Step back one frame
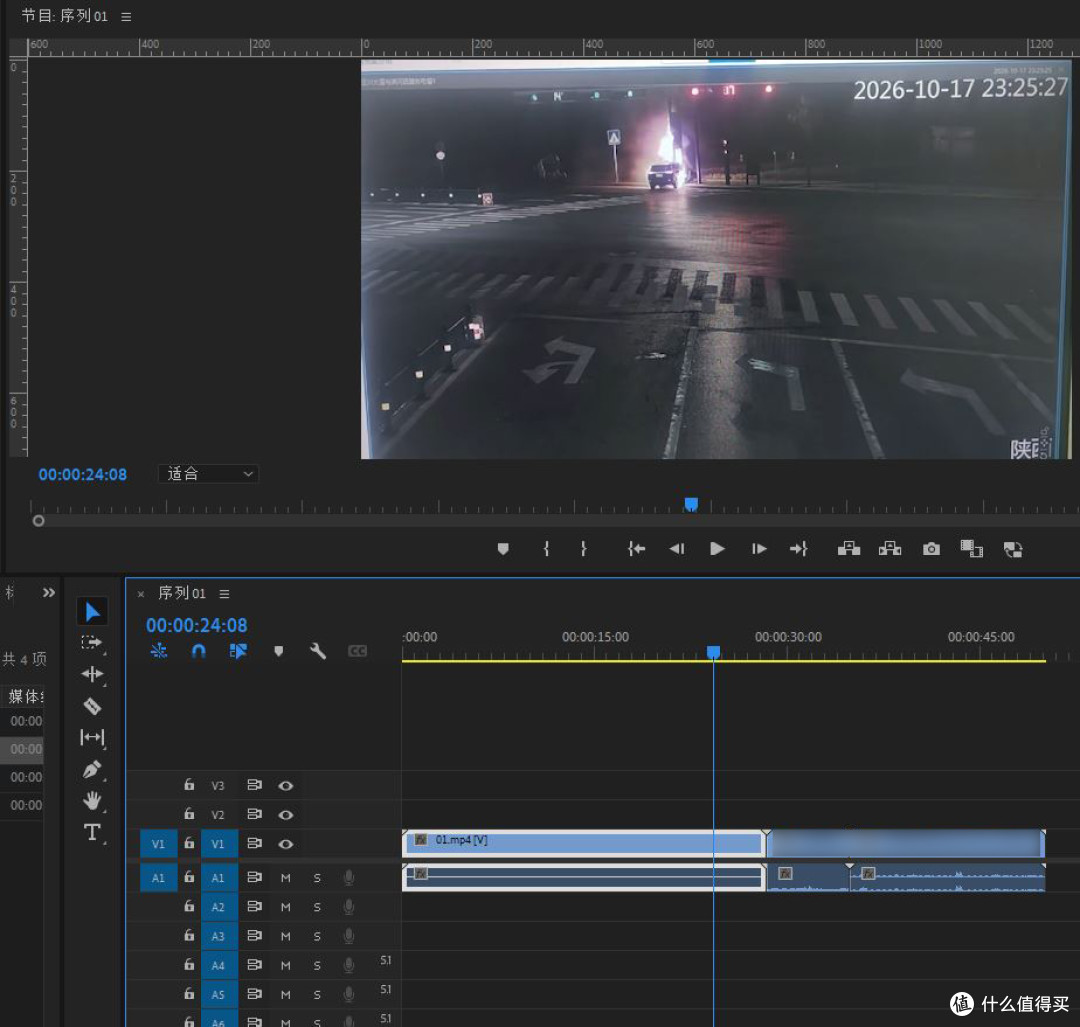Screen dimensions: 1080x1027 pos(676,549)
